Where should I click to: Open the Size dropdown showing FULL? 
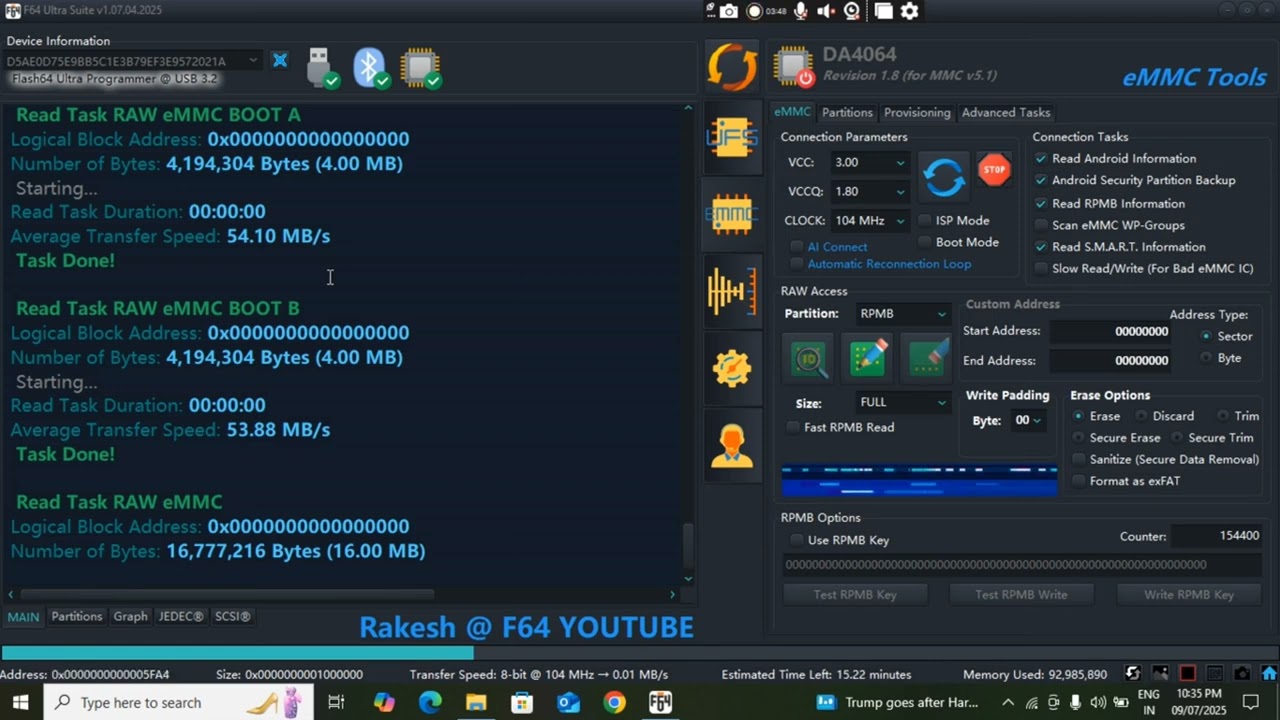[x=901, y=403]
